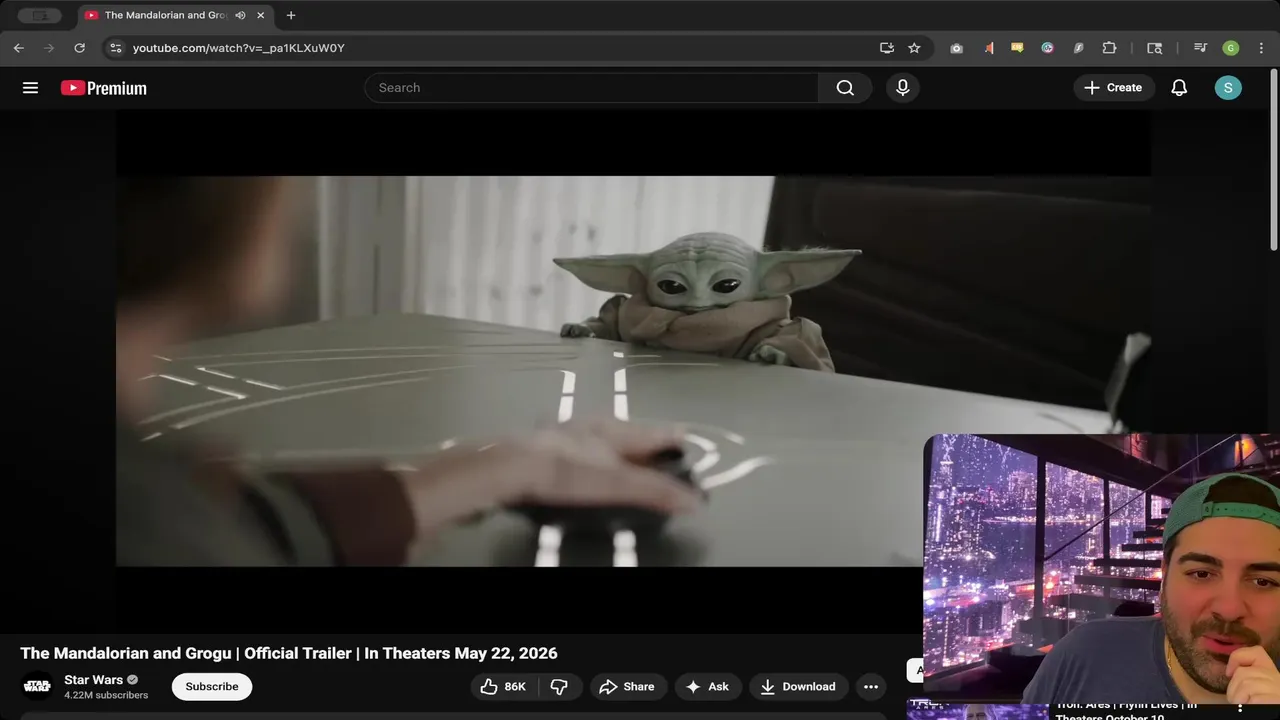Click into the YouTube Search box

[x=591, y=88]
